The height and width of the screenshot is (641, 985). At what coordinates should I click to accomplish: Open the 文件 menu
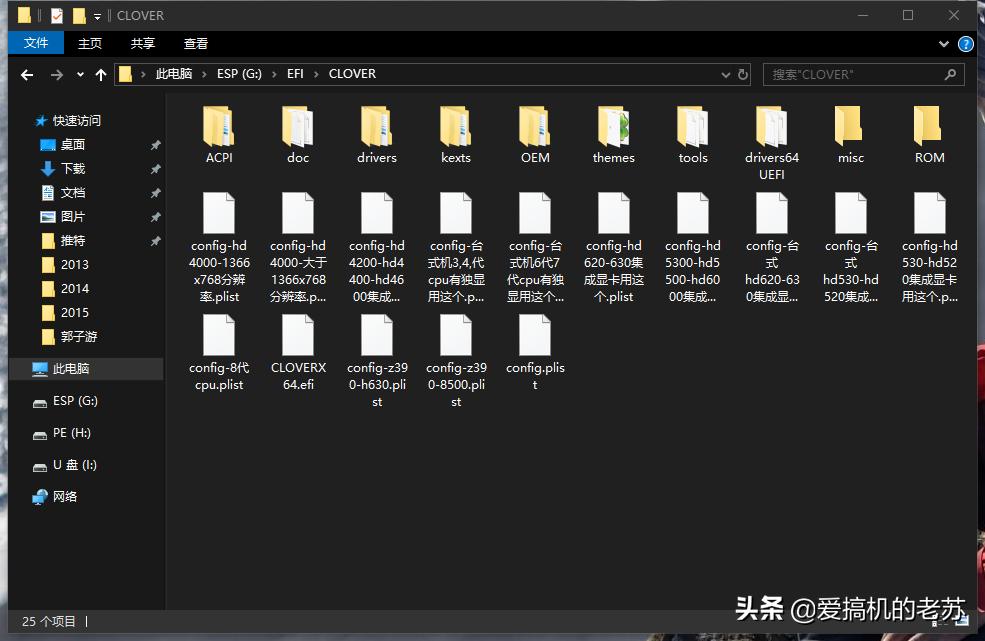click(x=36, y=43)
